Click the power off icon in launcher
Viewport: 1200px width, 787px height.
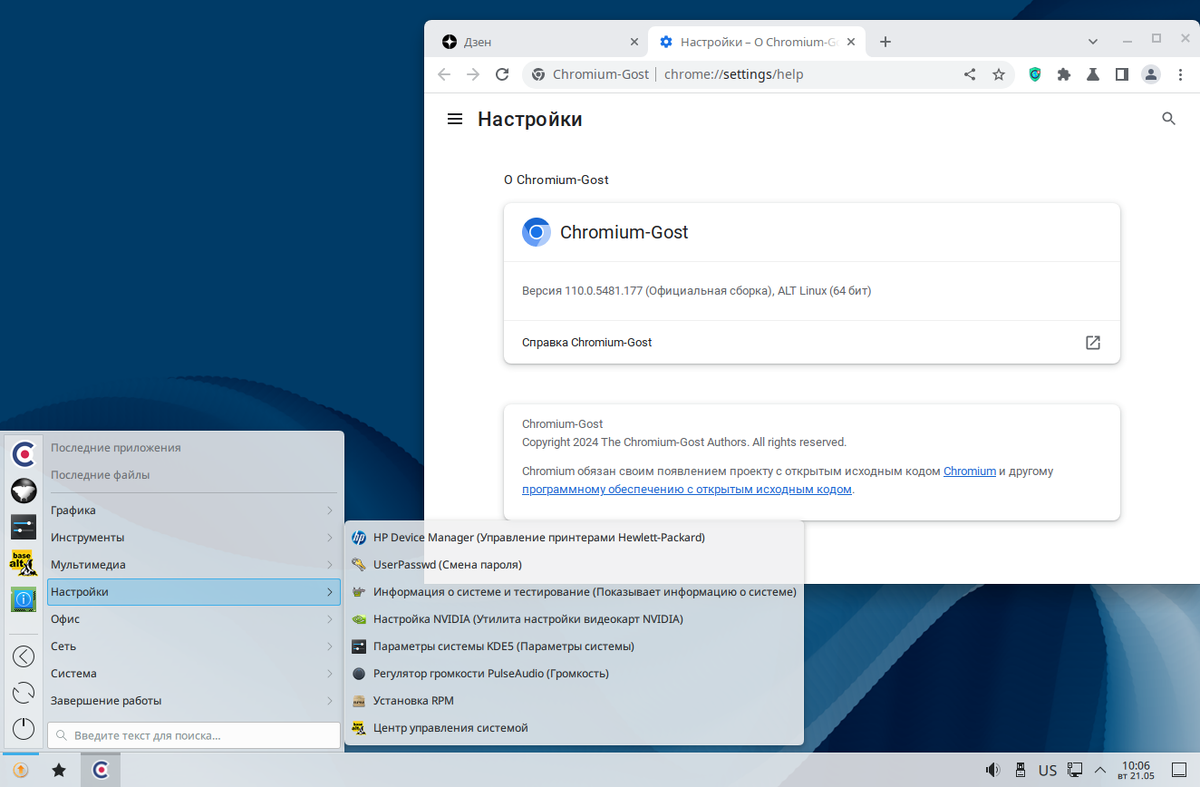(x=23, y=729)
